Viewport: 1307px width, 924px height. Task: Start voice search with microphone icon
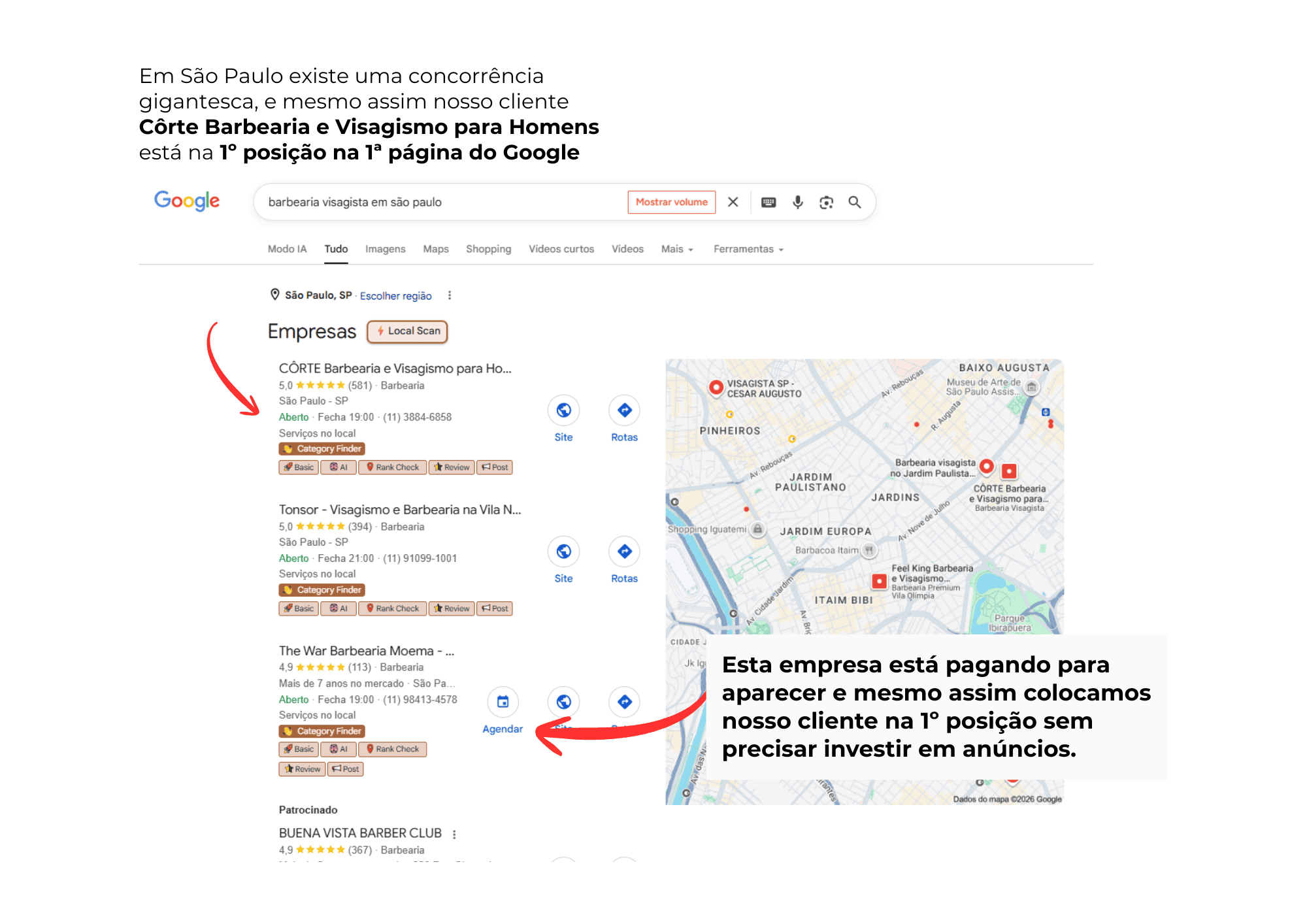[797, 202]
